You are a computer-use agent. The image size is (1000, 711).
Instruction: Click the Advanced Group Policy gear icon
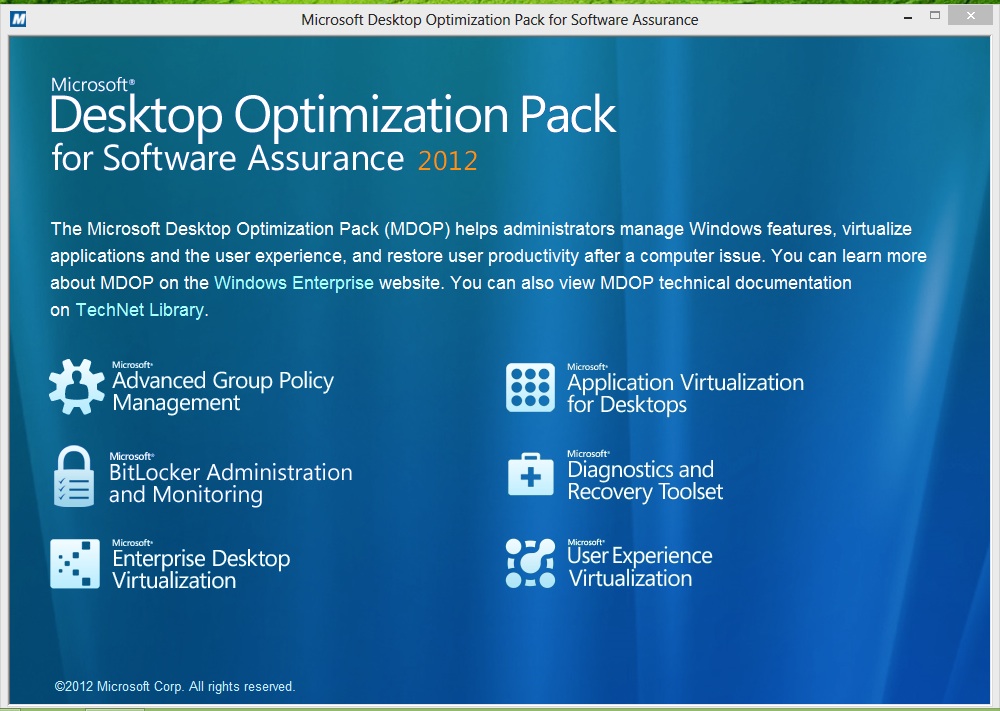[x=77, y=386]
